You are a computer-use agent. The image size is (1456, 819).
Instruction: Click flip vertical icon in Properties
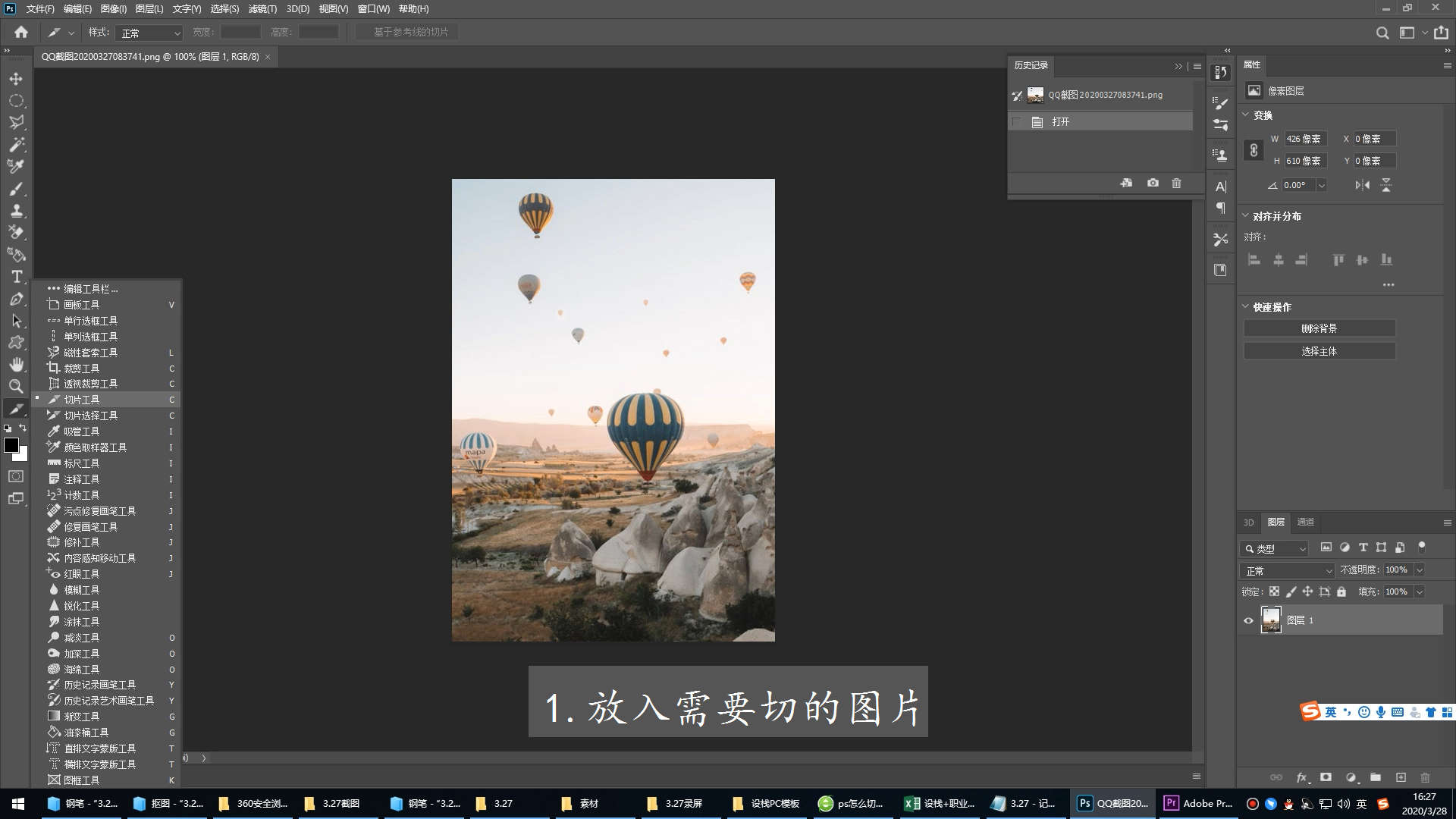point(1386,185)
